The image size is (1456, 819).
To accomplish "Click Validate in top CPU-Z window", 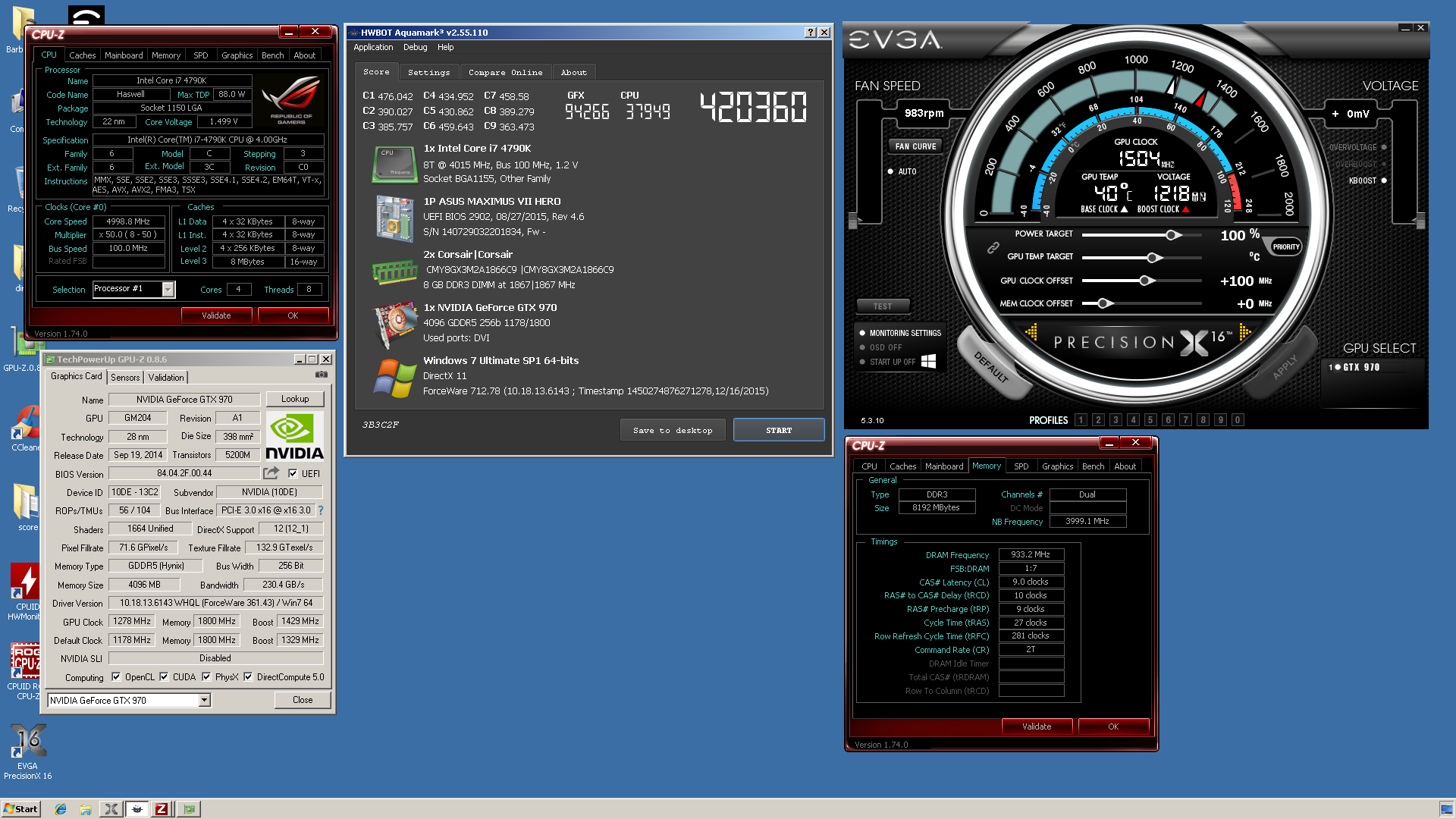I will pos(216,315).
